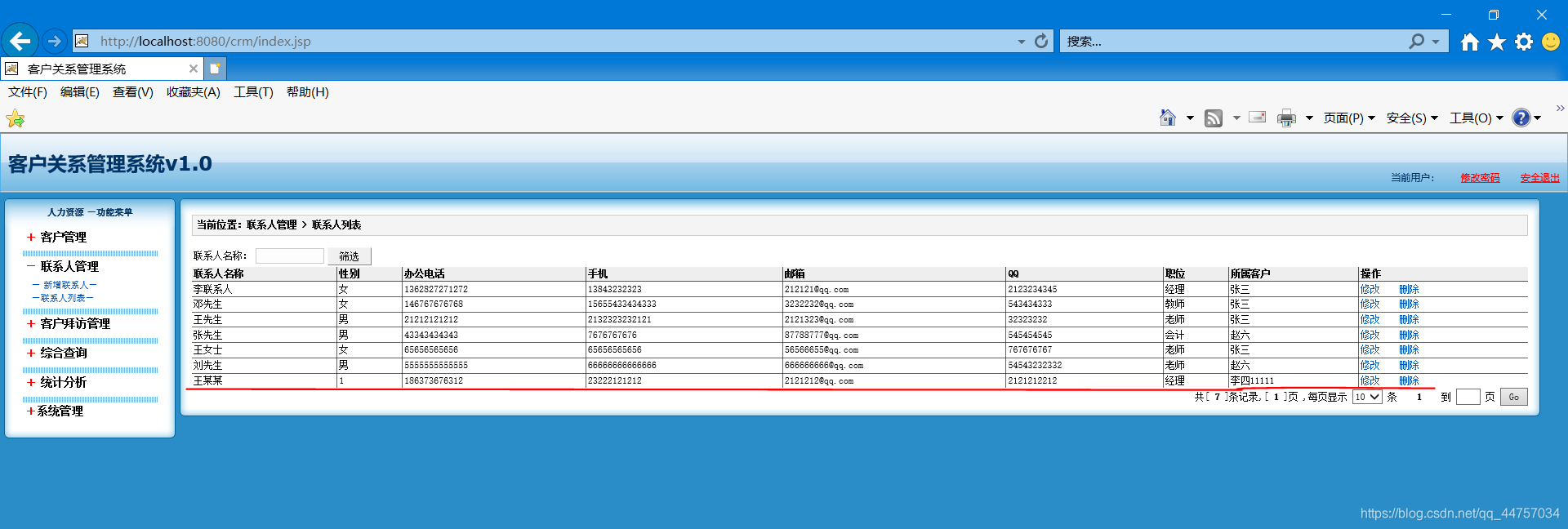This screenshot has height=529, width=1568.
Task: Open the 帮助(H) menu
Action: tap(308, 92)
